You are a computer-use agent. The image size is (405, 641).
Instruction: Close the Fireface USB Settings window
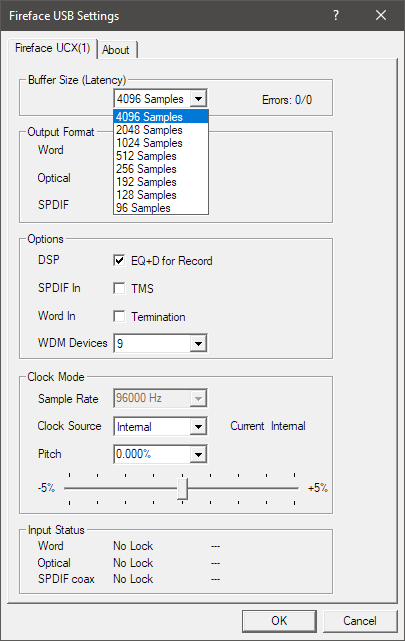(x=381, y=16)
